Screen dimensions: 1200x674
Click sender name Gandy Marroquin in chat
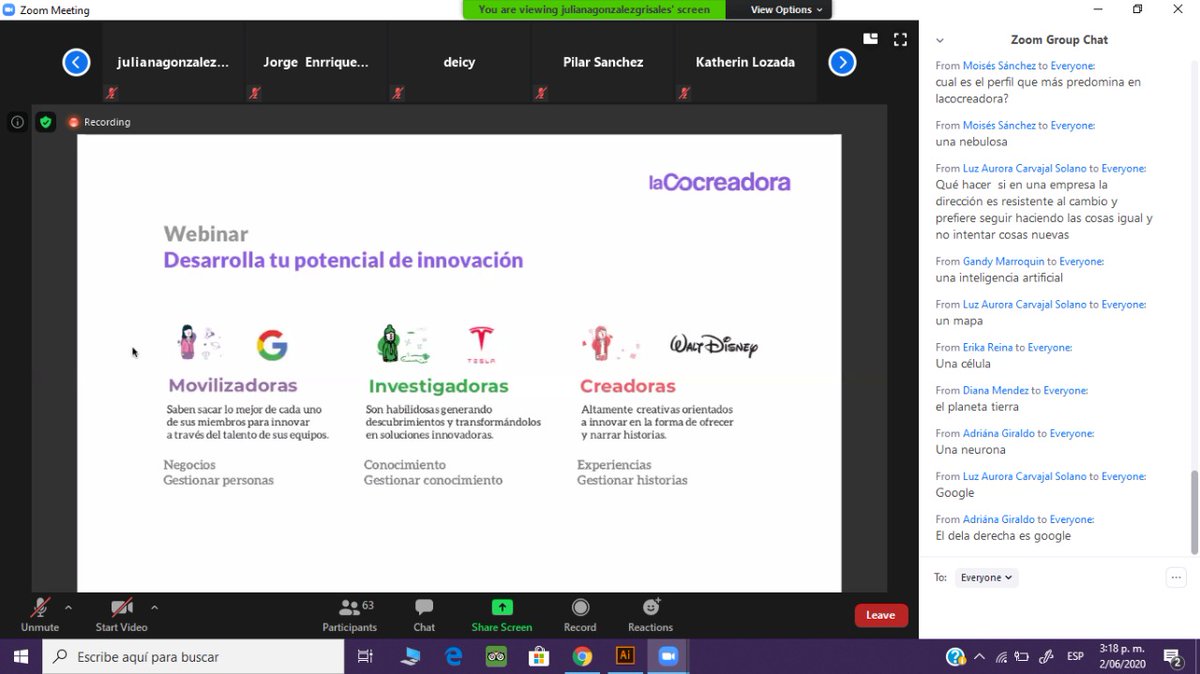pyautogui.click(x=1003, y=261)
